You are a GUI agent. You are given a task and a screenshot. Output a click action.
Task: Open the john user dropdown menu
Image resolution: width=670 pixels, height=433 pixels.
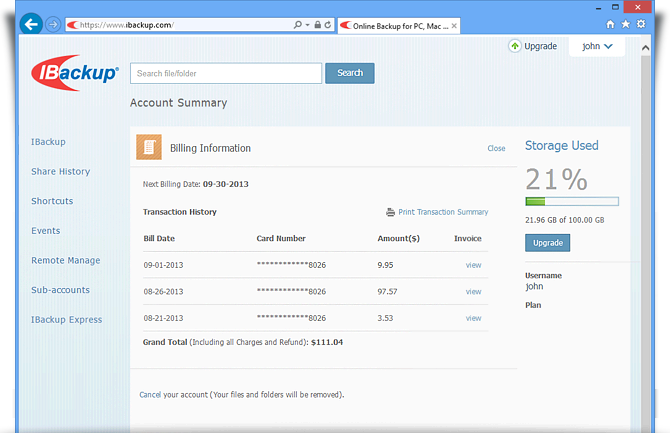click(x=597, y=46)
